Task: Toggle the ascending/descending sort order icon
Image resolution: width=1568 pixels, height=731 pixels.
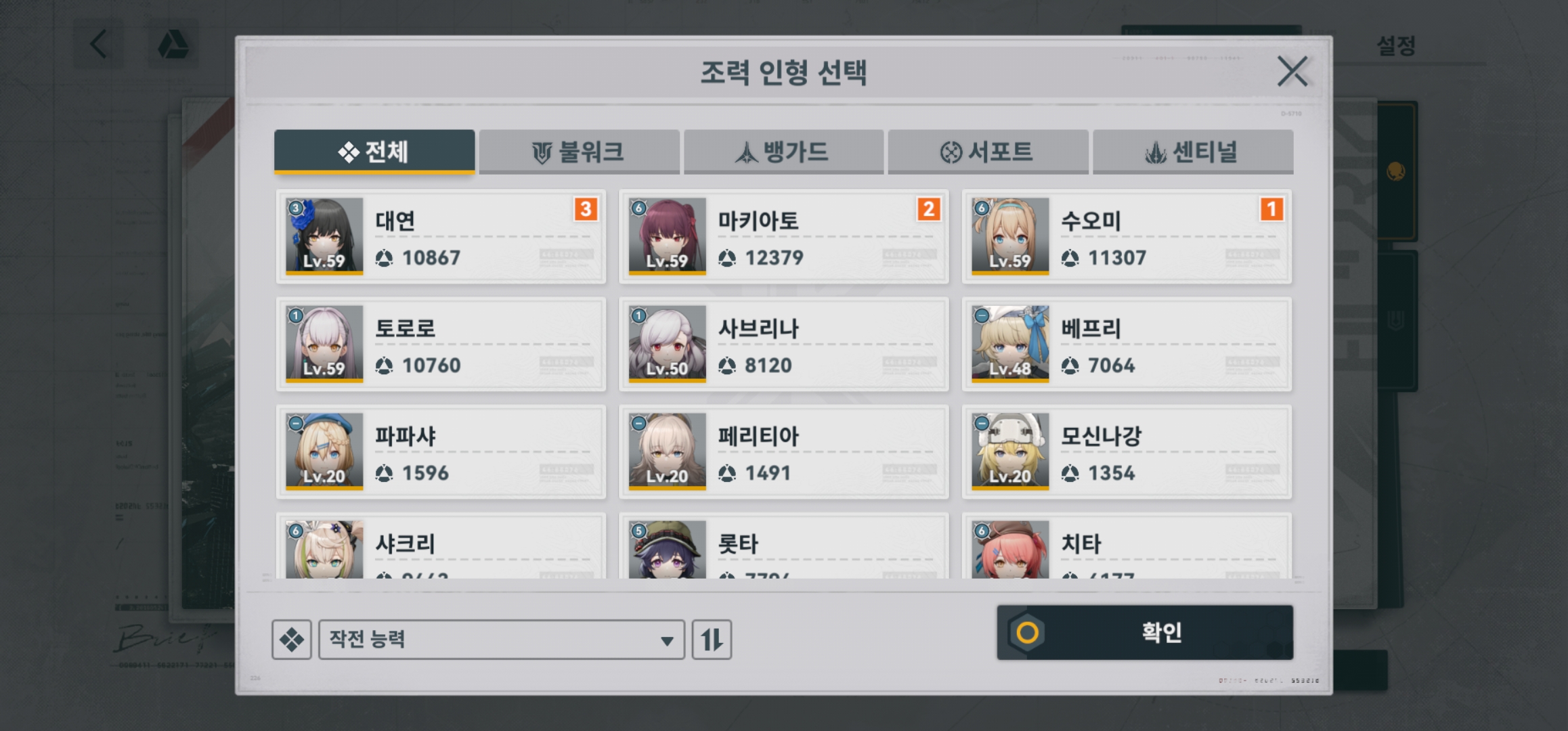Action: click(x=712, y=639)
